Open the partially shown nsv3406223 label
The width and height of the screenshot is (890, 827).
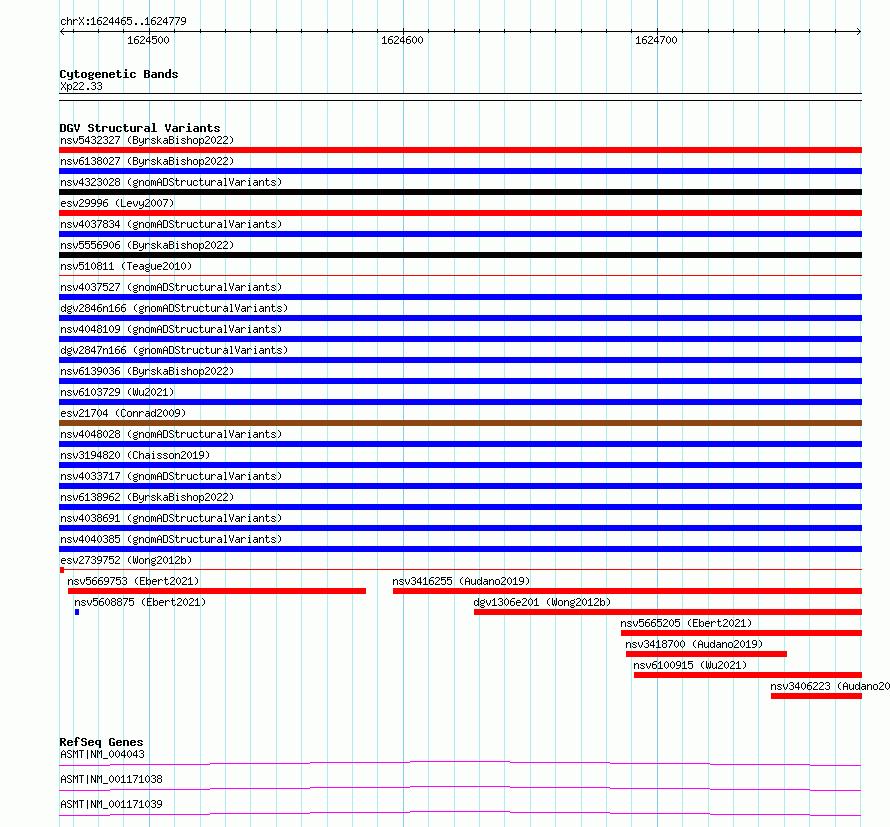point(830,686)
